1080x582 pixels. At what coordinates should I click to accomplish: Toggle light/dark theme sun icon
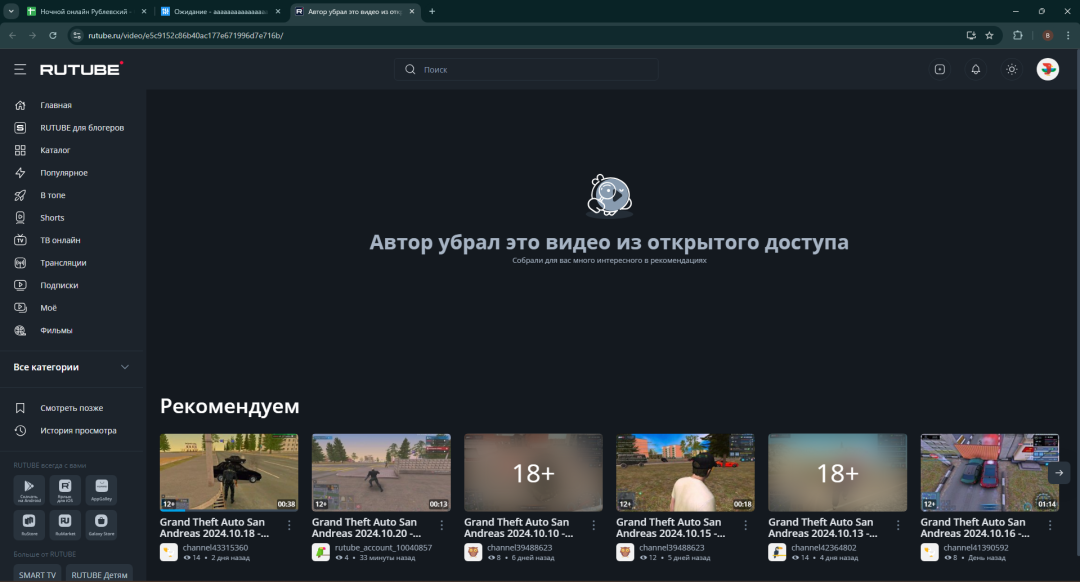coord(1011,69)
